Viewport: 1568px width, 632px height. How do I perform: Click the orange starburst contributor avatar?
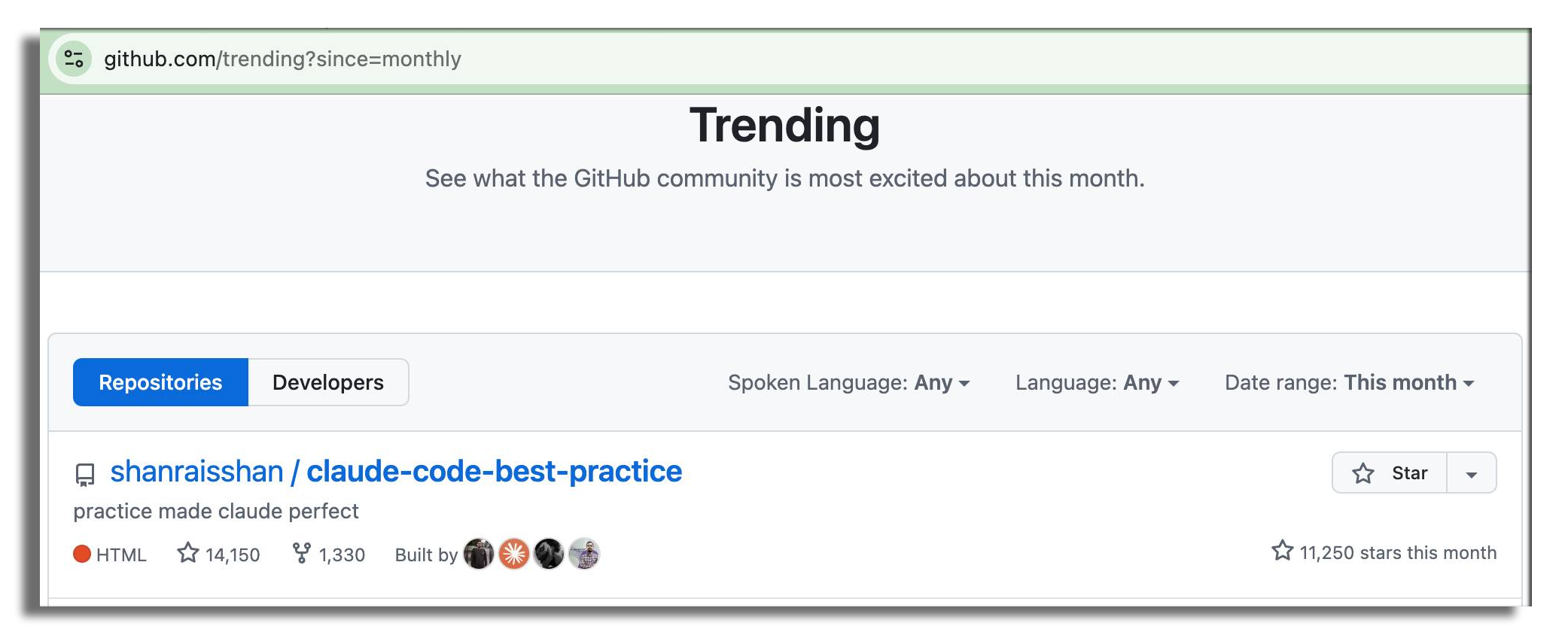click(513, 553)
